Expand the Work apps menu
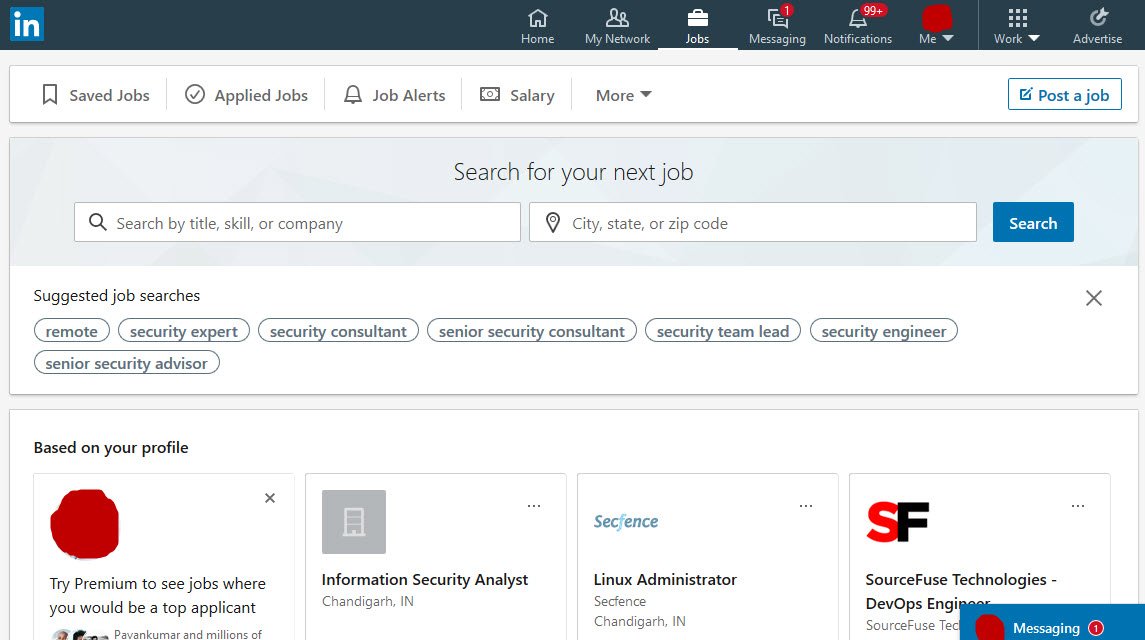This screenshot has width=1145, height=640. 1016,26
